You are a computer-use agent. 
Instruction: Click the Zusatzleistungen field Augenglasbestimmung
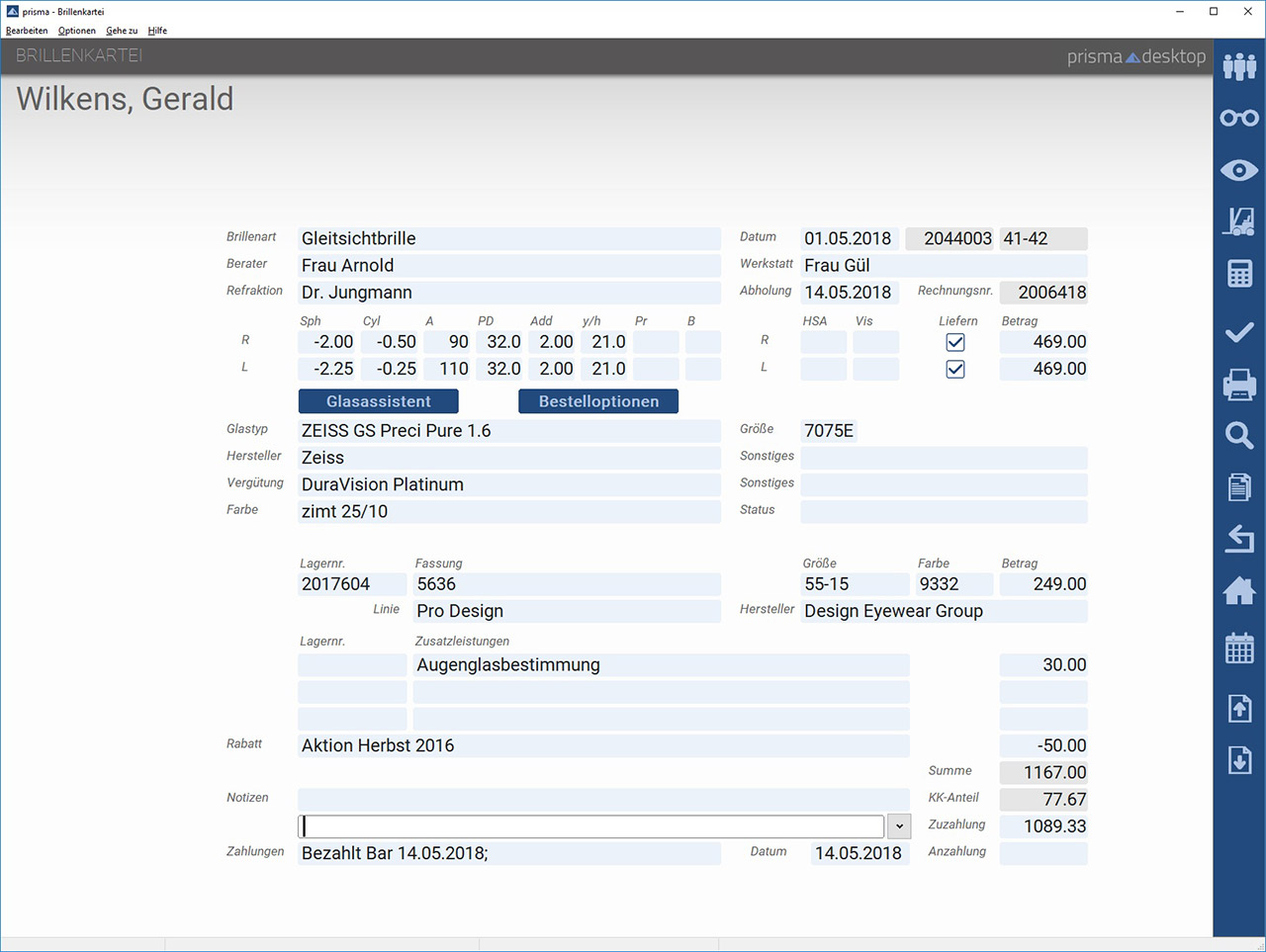pos(661,665)
